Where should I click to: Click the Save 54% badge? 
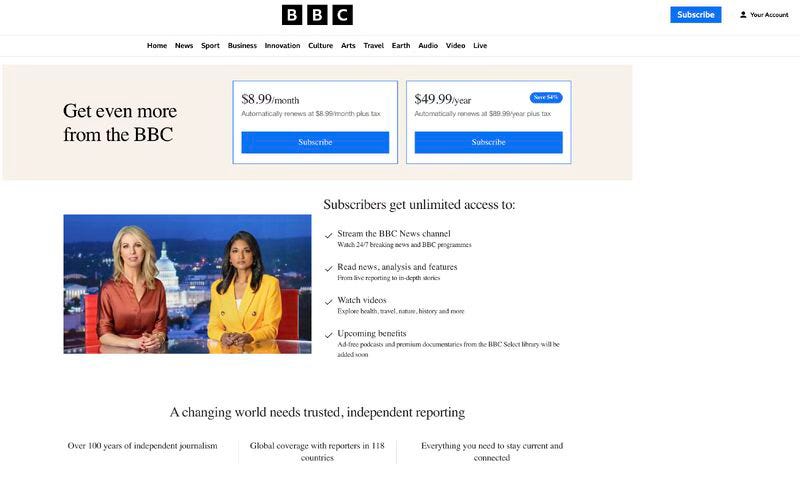[546, 97]
